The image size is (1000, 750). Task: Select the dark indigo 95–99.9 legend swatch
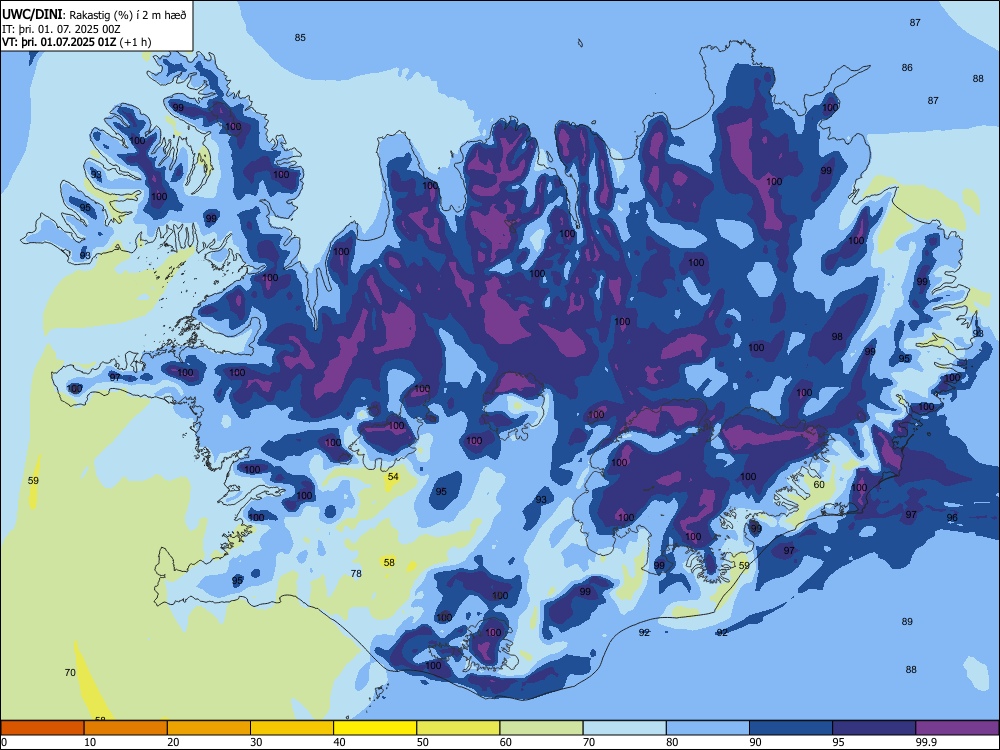click(x=874, y=728)
